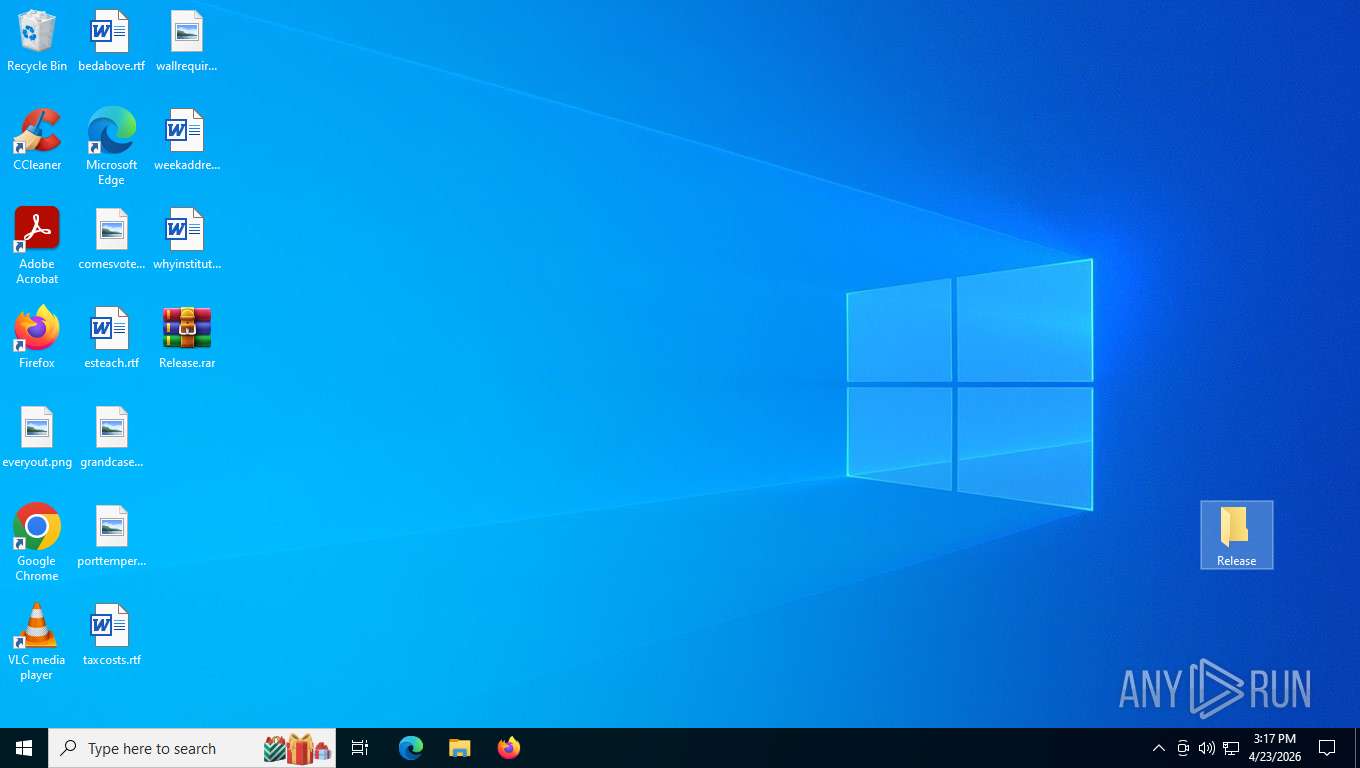
Task: Select the Adobe Acrobat shortcut icon
Action: point(37,246)
